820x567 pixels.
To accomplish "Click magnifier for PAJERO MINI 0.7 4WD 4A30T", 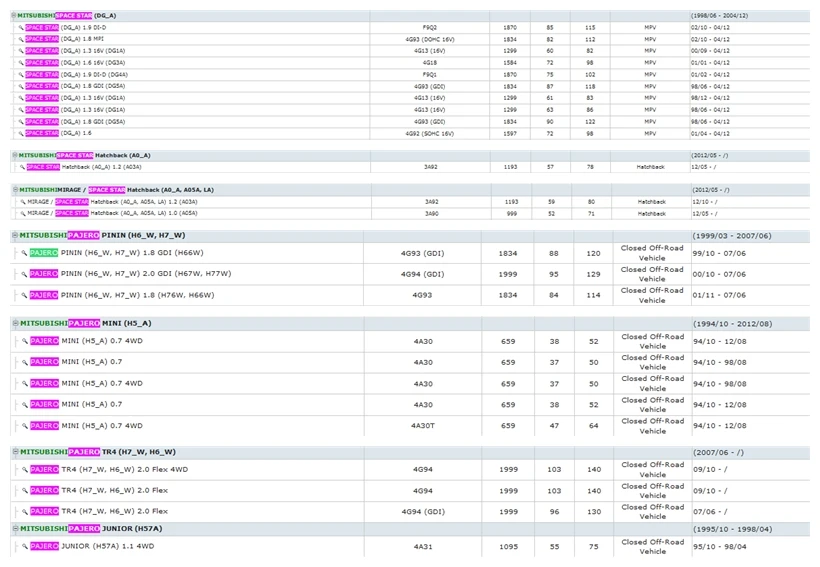I will (25, 426).
